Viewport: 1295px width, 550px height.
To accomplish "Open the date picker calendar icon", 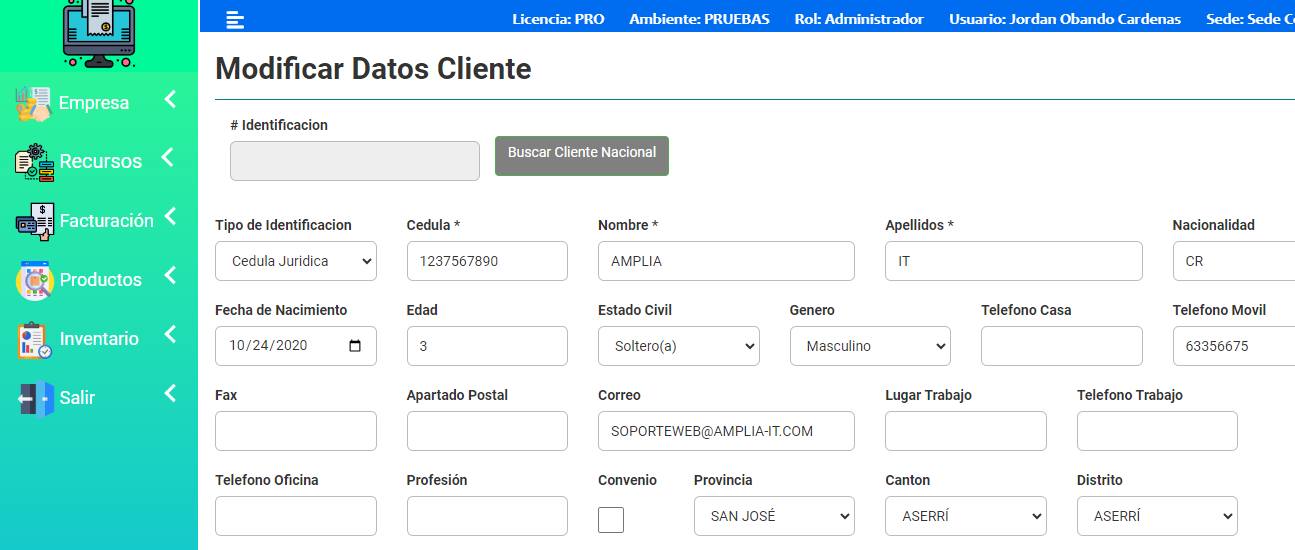I will pos(355,346).
